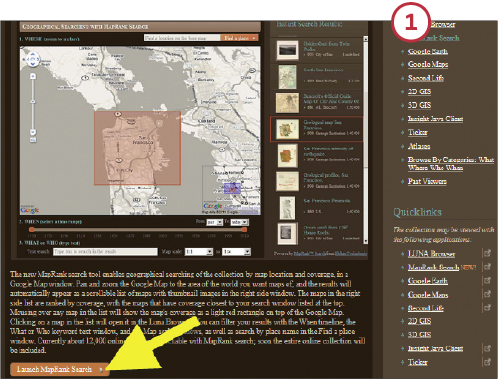This screenshot has width=498, height=379.
Task: Expand the minimum map scale dropdown
Action: (x=199, y=252)
